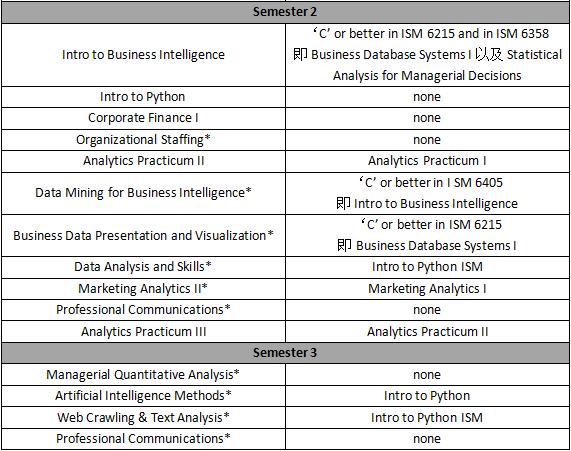Select the Analytics Practicum I prerequisite cell
Screen dimensions: 571x451
click(428, 161)
